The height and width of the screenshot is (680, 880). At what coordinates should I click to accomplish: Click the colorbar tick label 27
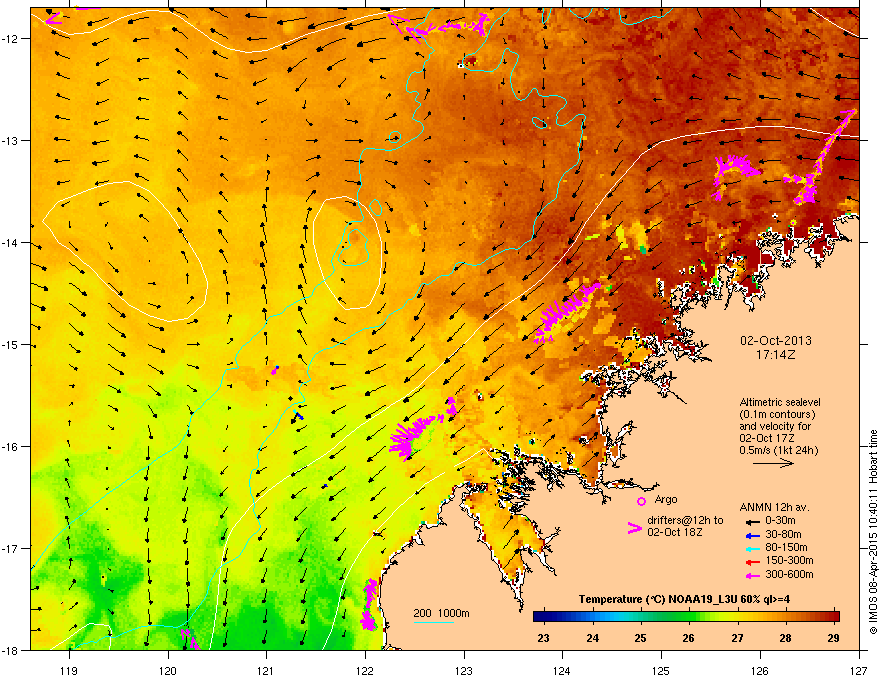point(737,638)
